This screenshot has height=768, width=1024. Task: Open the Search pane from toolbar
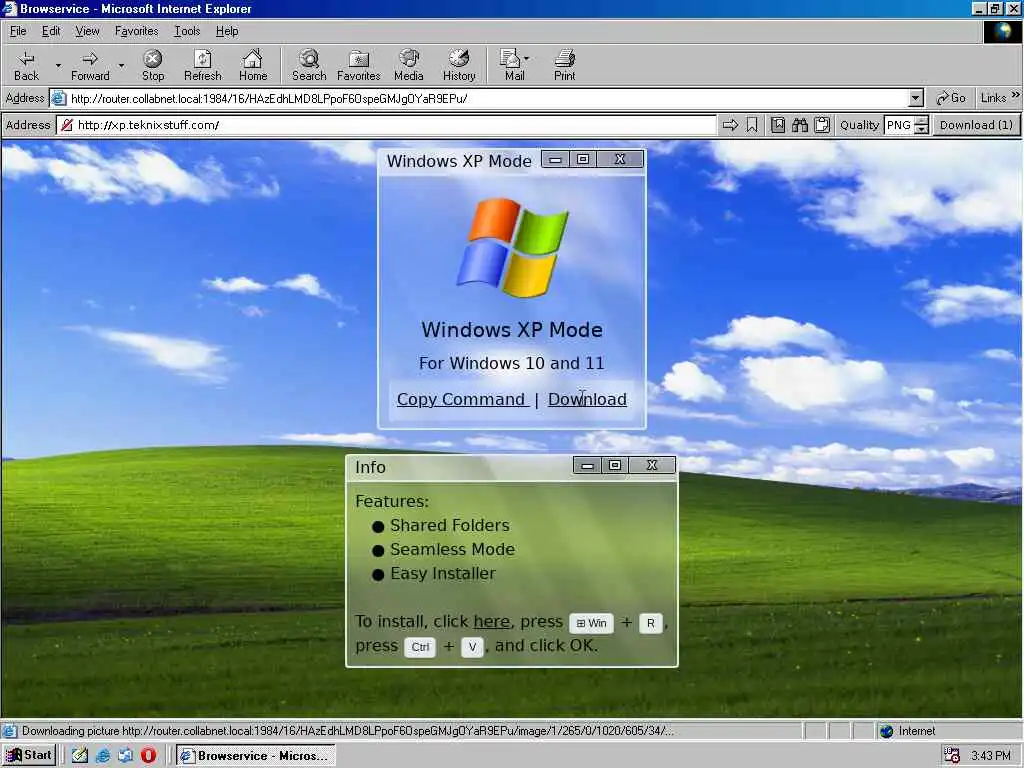(309, 65)
